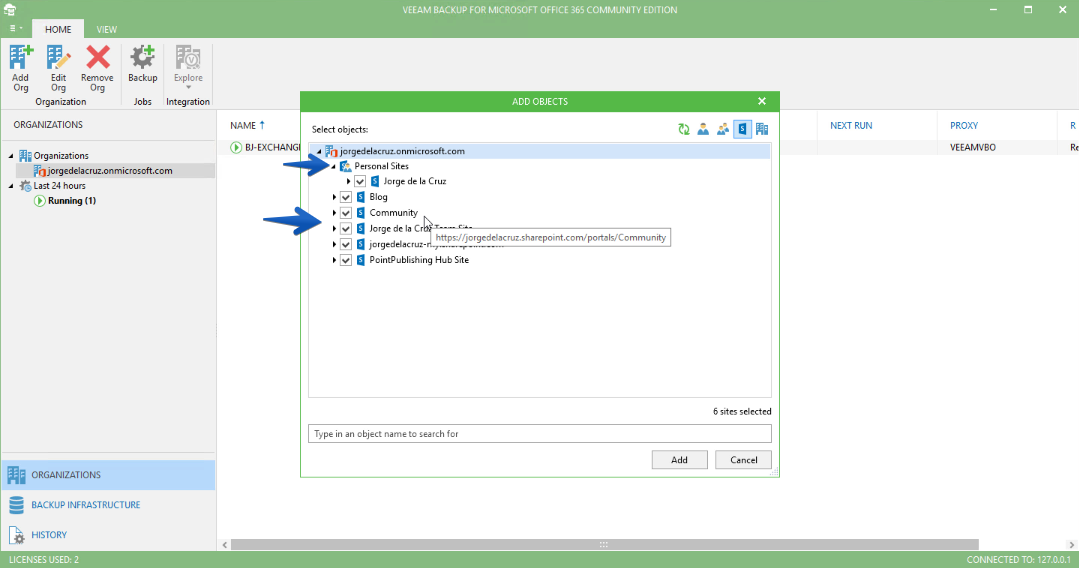
Task: Switch to the VIEW ribbon tab
Action: pyautogui.click(x=107, y=30)
